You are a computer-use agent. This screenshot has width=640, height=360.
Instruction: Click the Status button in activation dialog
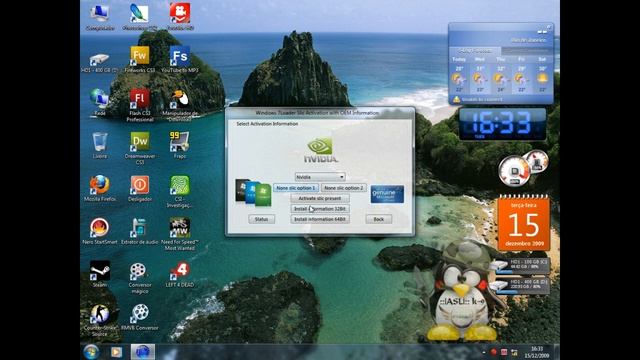tap(261, 219)
